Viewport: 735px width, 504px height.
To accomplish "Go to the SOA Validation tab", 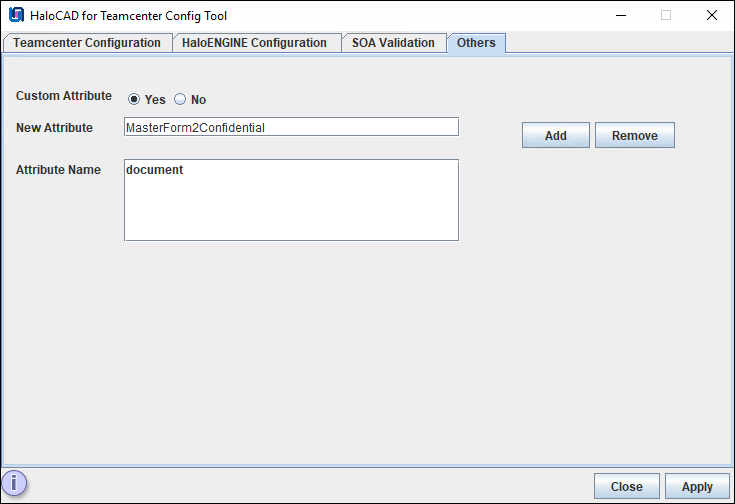I will 393,43.
